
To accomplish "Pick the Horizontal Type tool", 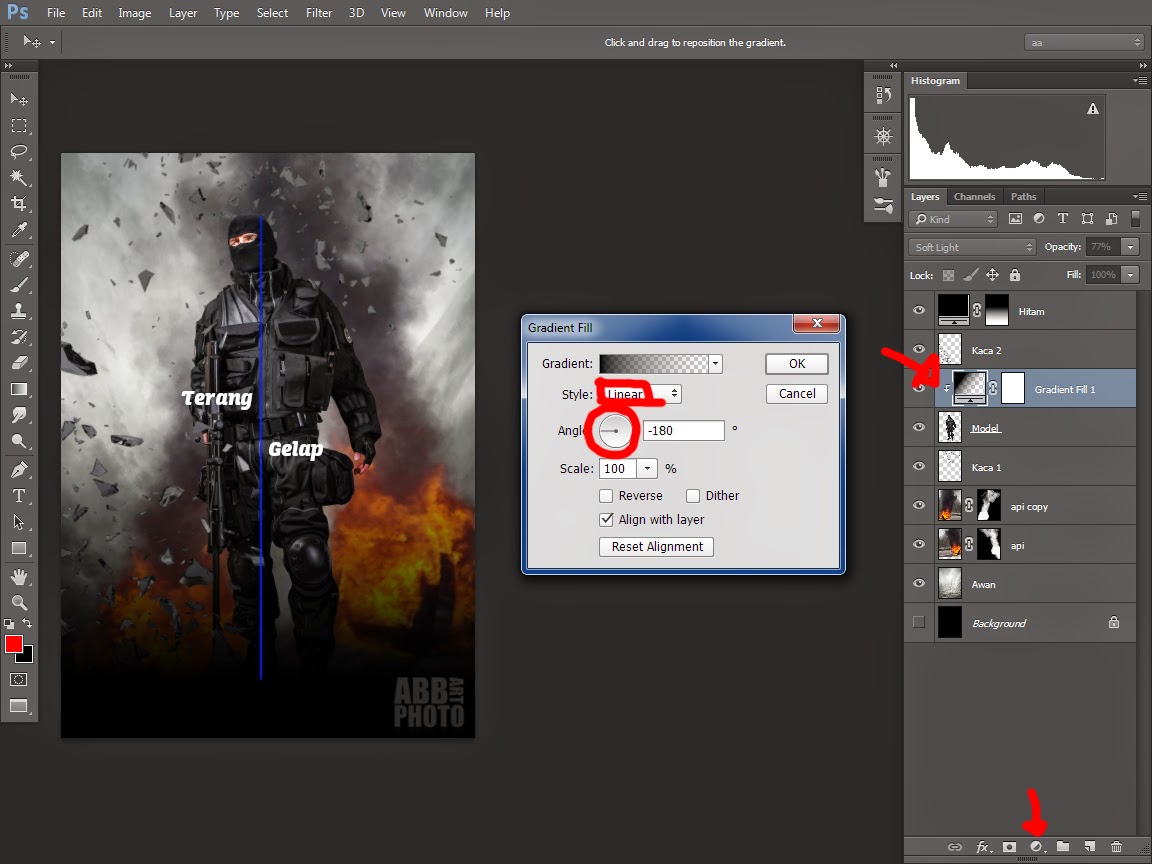I will point(19,496).
